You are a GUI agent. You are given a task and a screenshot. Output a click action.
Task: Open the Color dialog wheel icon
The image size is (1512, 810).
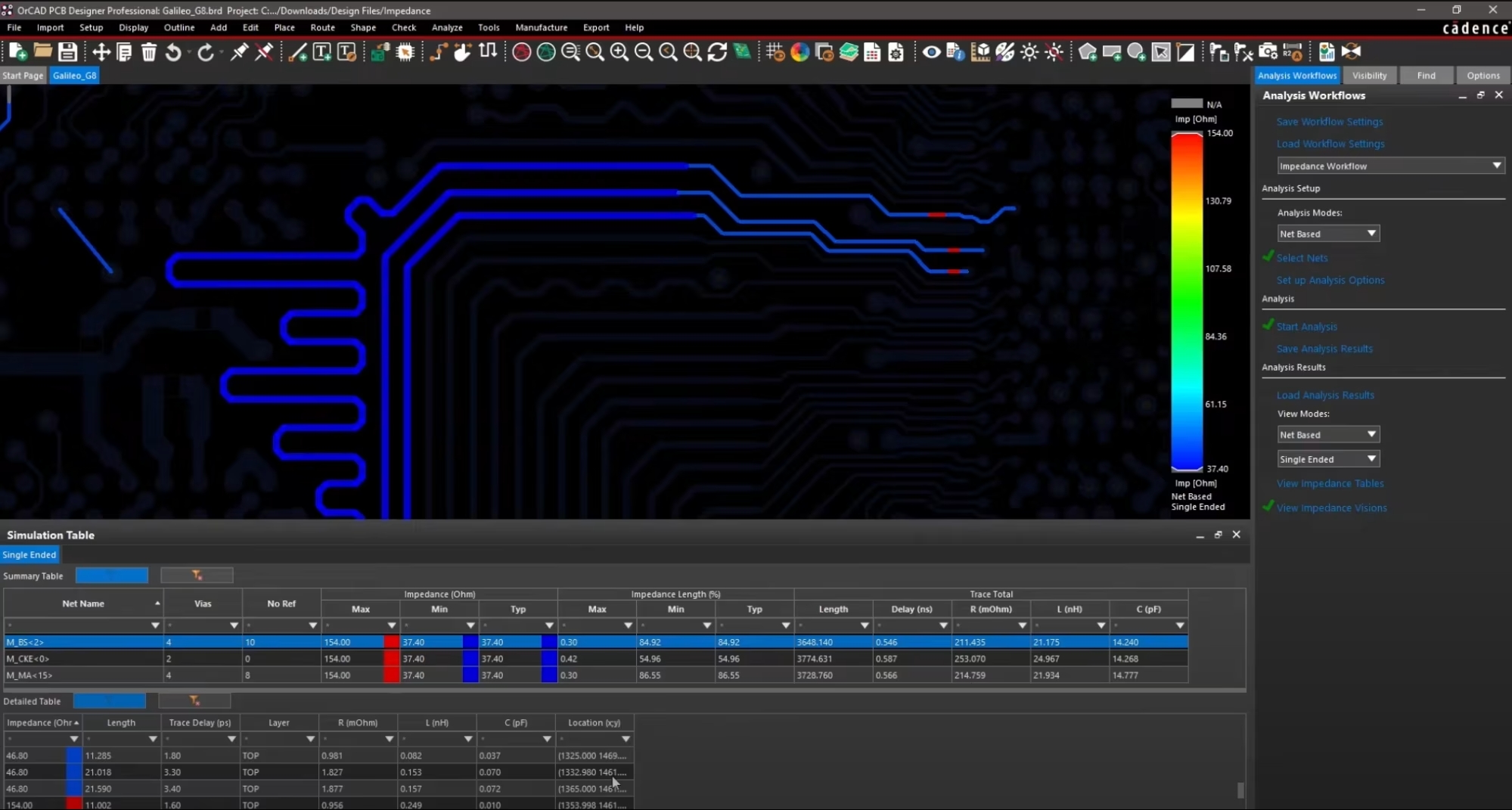(799, 51)
